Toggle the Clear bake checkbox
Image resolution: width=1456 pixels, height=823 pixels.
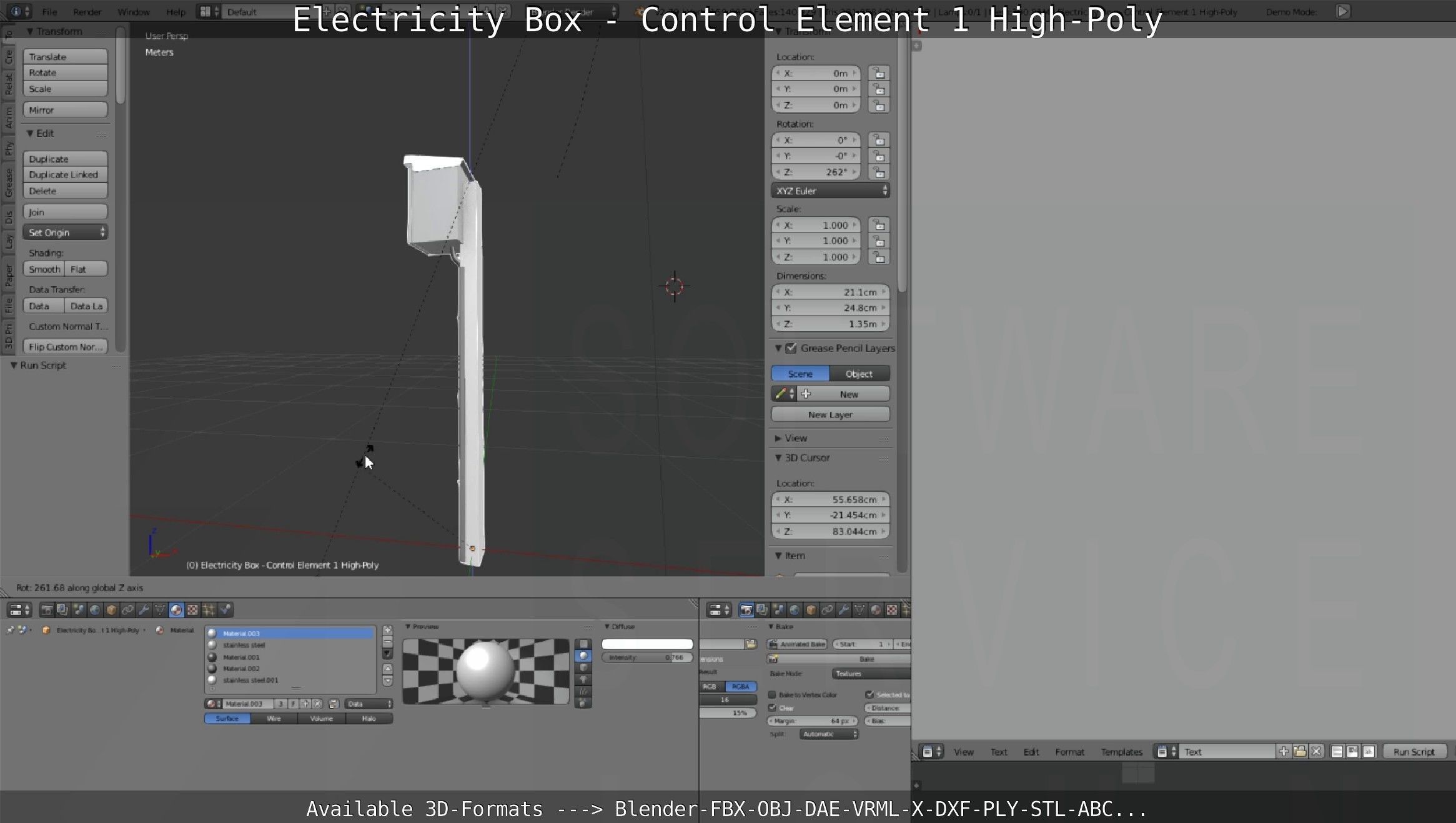(772, 708)
